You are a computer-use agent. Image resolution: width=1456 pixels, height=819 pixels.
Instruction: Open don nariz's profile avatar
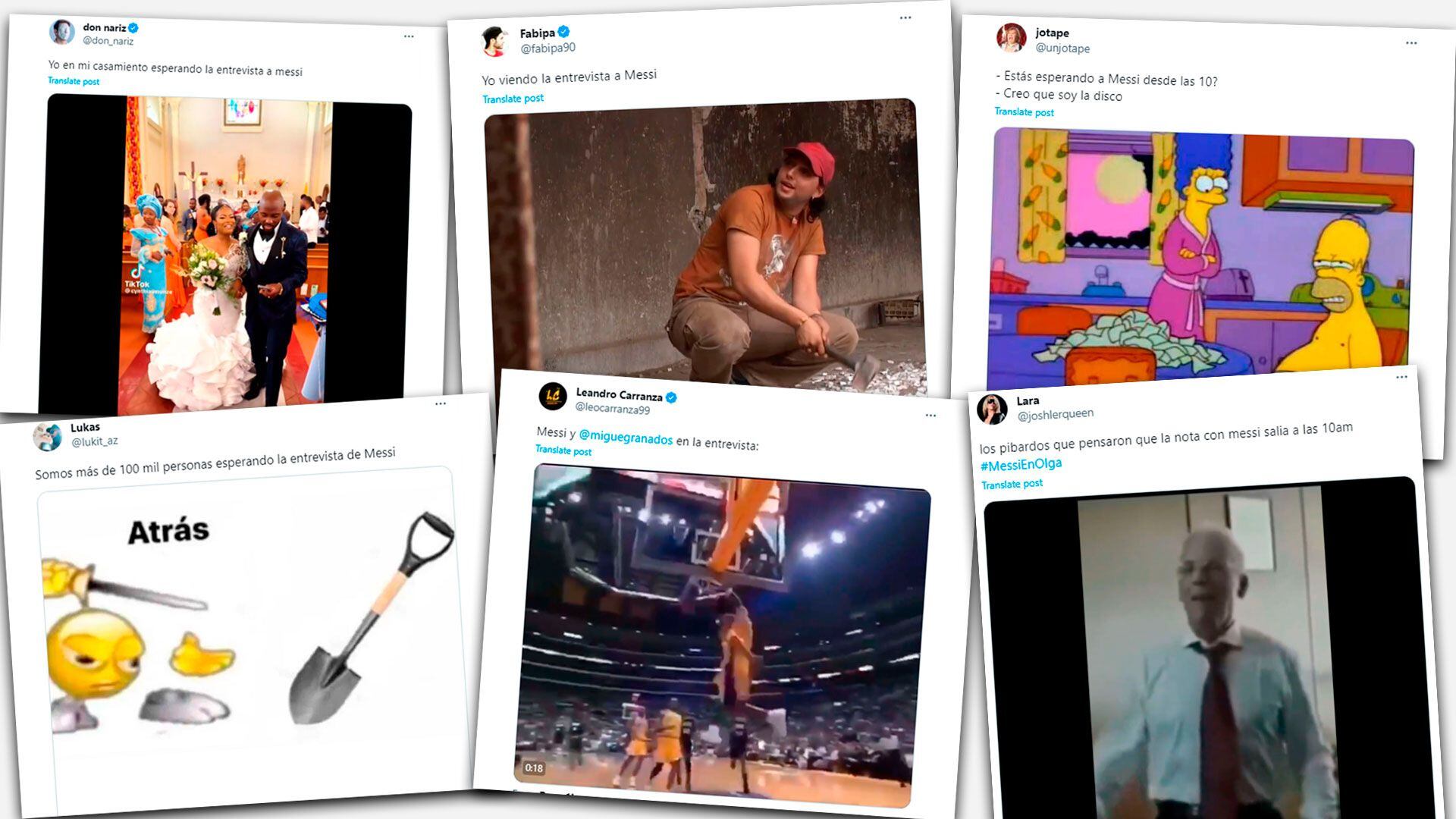click(62, 32)
